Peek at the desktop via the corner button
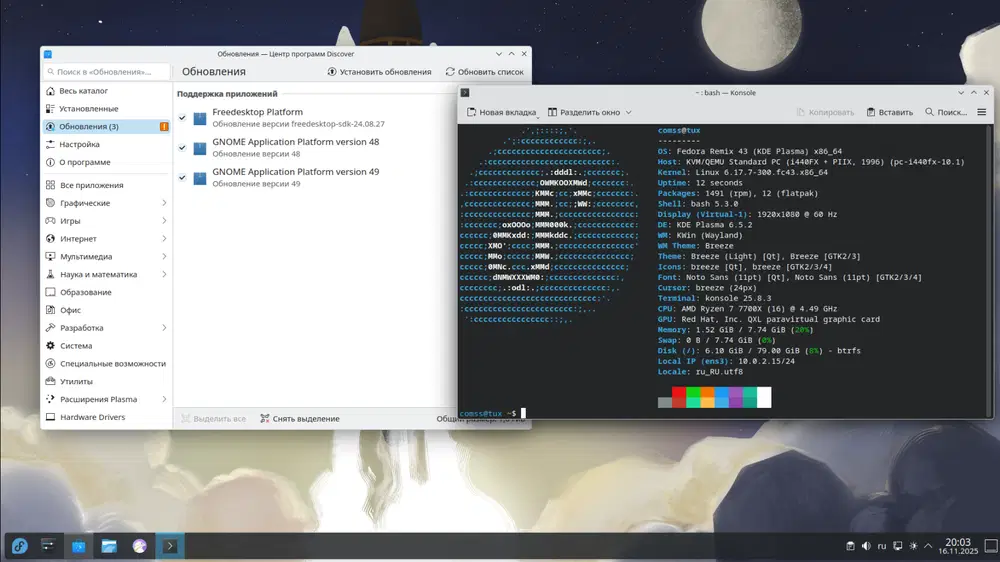This screenshot has height=562, width=1000. coord(991,546)
